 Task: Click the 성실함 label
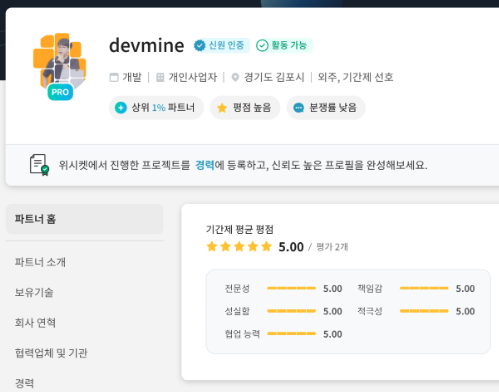pyautogui.click(x=237, y=311)
